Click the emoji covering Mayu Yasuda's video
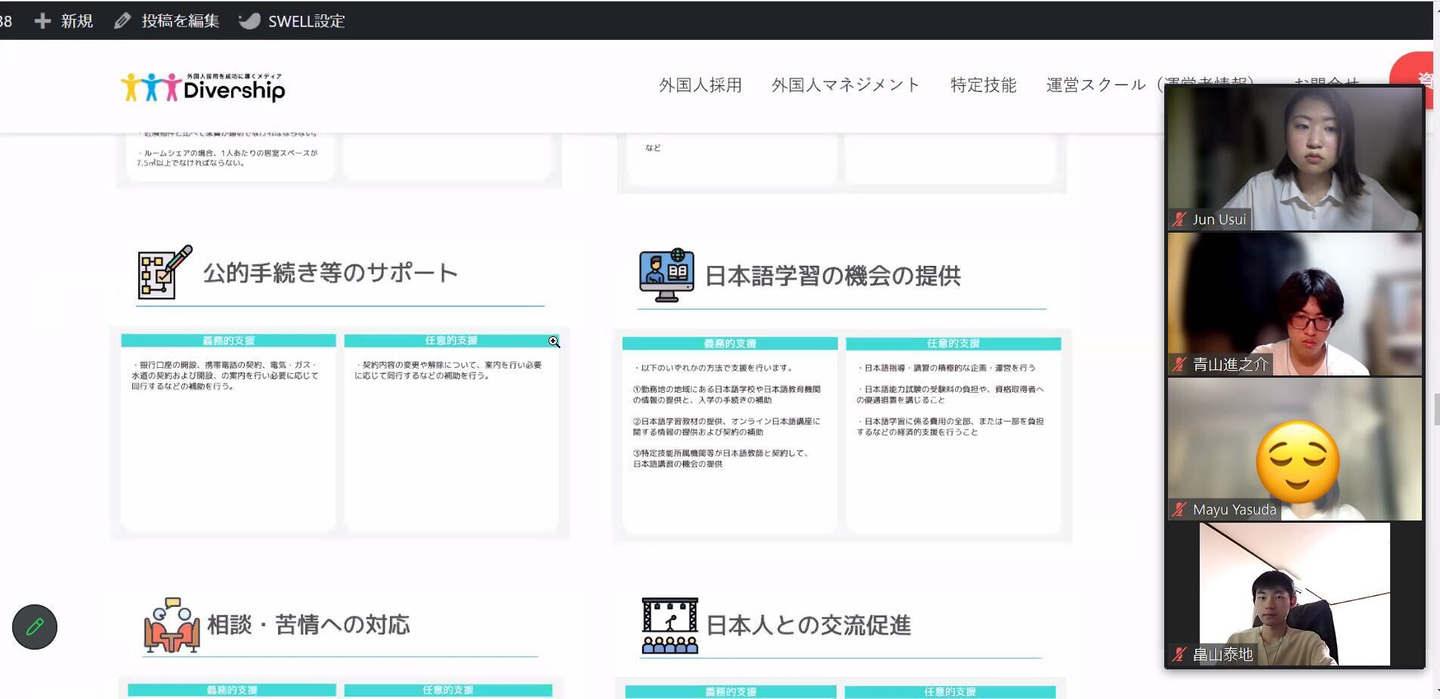This screenshot has width=1440, height=699. pos(1297,461)
